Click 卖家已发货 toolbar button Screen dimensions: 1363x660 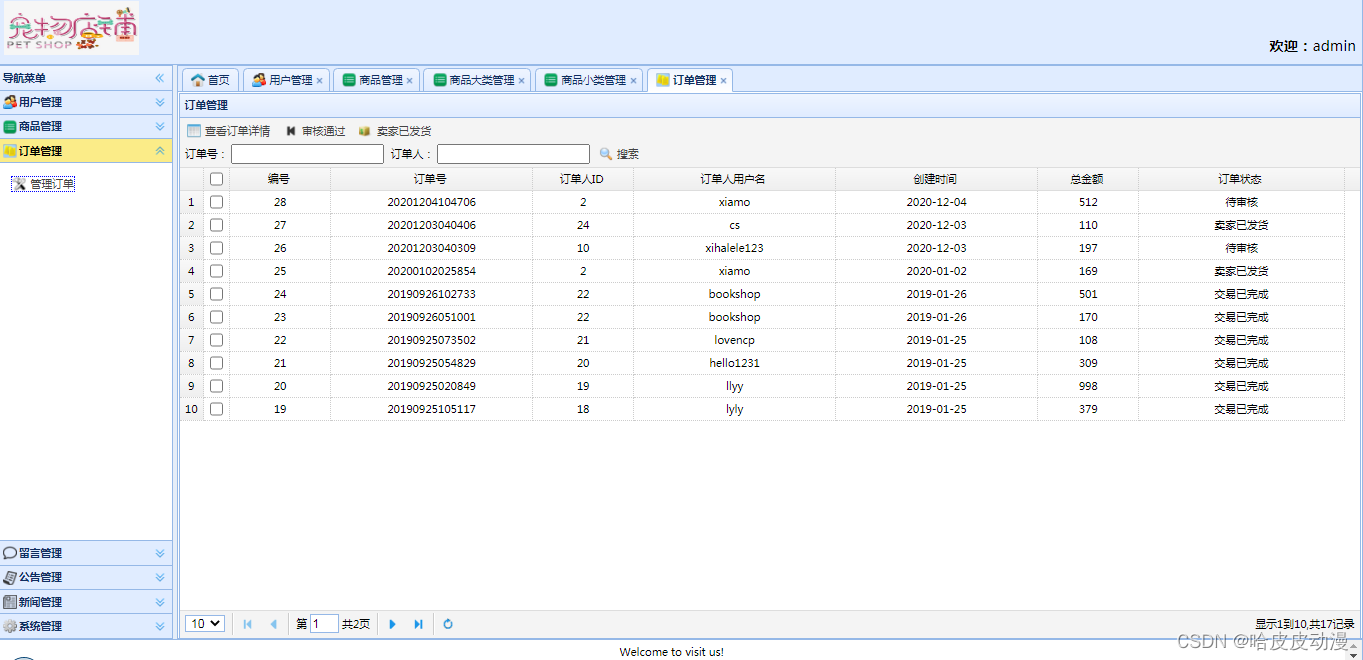(395, 131)
